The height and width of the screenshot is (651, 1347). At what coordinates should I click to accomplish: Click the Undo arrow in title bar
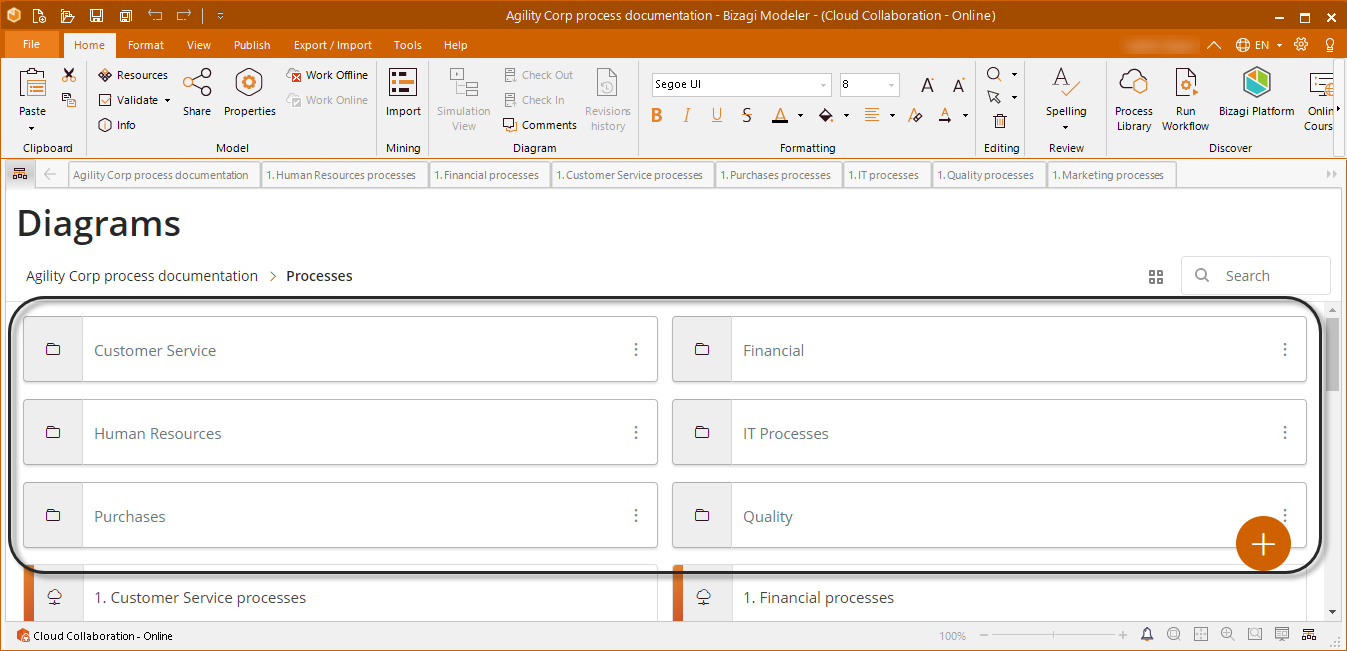[155, 15]
